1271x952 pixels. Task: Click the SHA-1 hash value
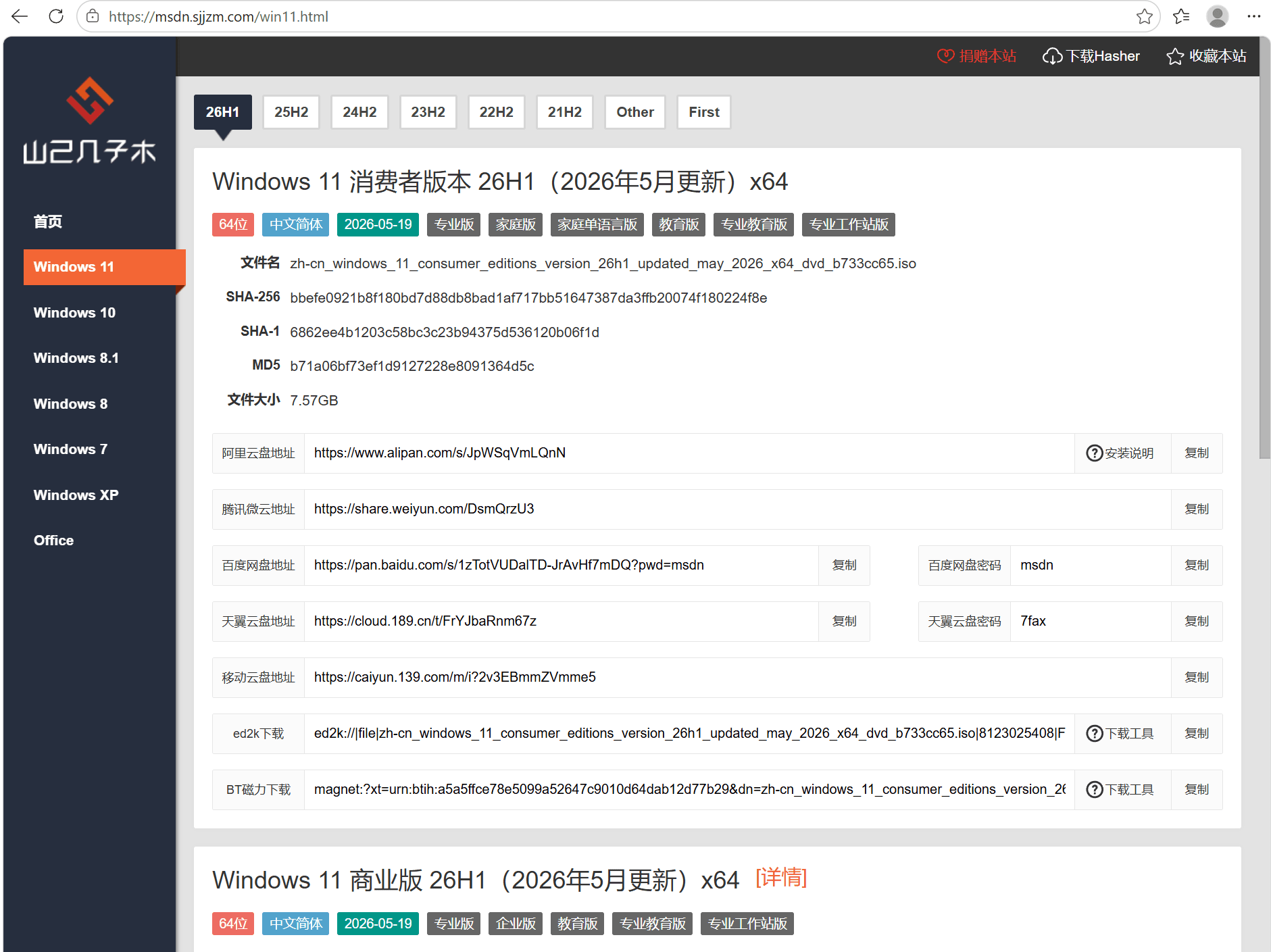coord(445,332)
